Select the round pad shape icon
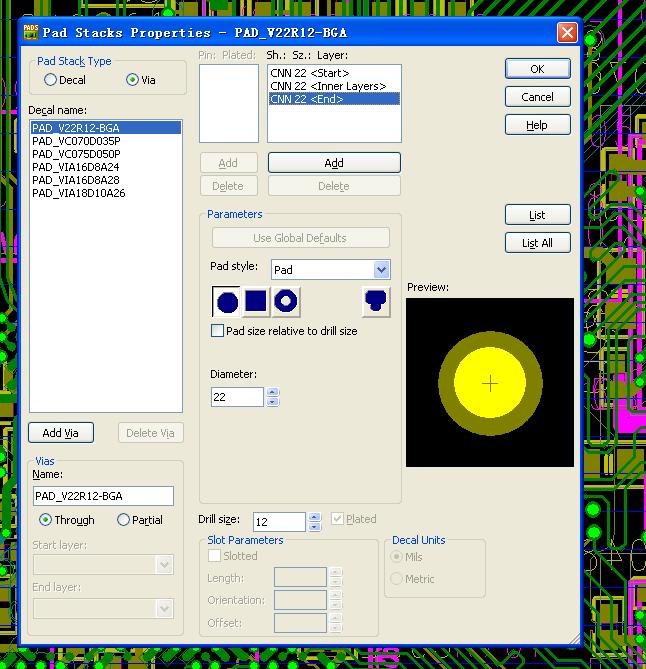Image resolution: width=646 pixels, height=669 pixels. click(227, 302)
